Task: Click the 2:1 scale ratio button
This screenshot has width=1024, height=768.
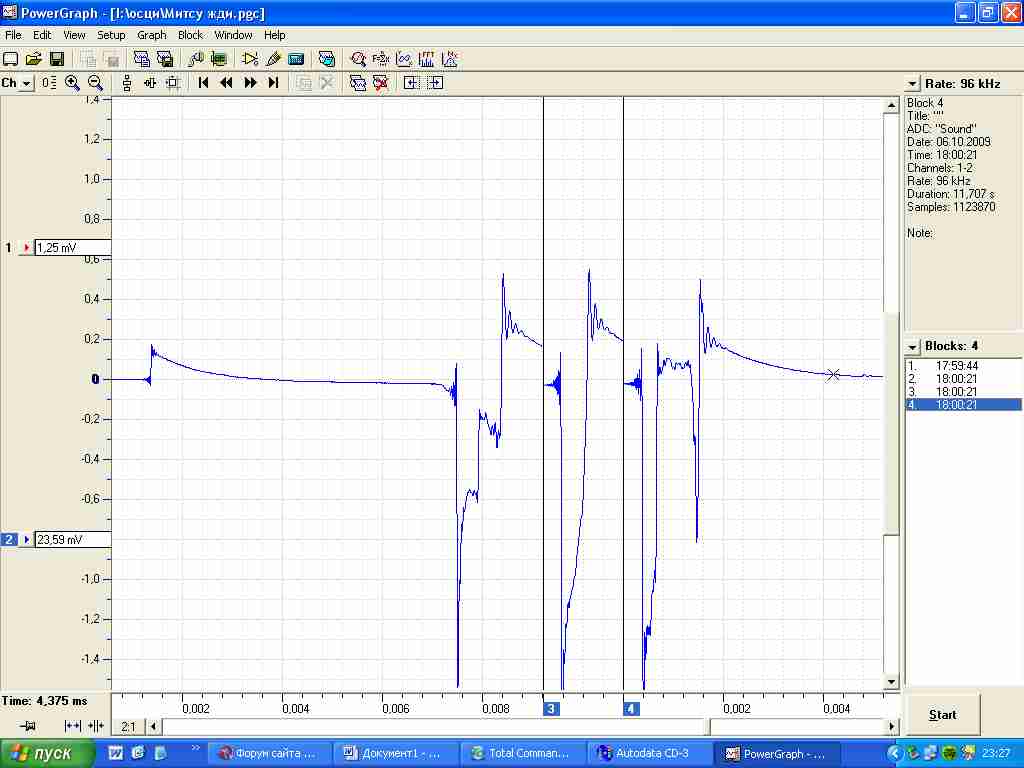Action: 129,726
